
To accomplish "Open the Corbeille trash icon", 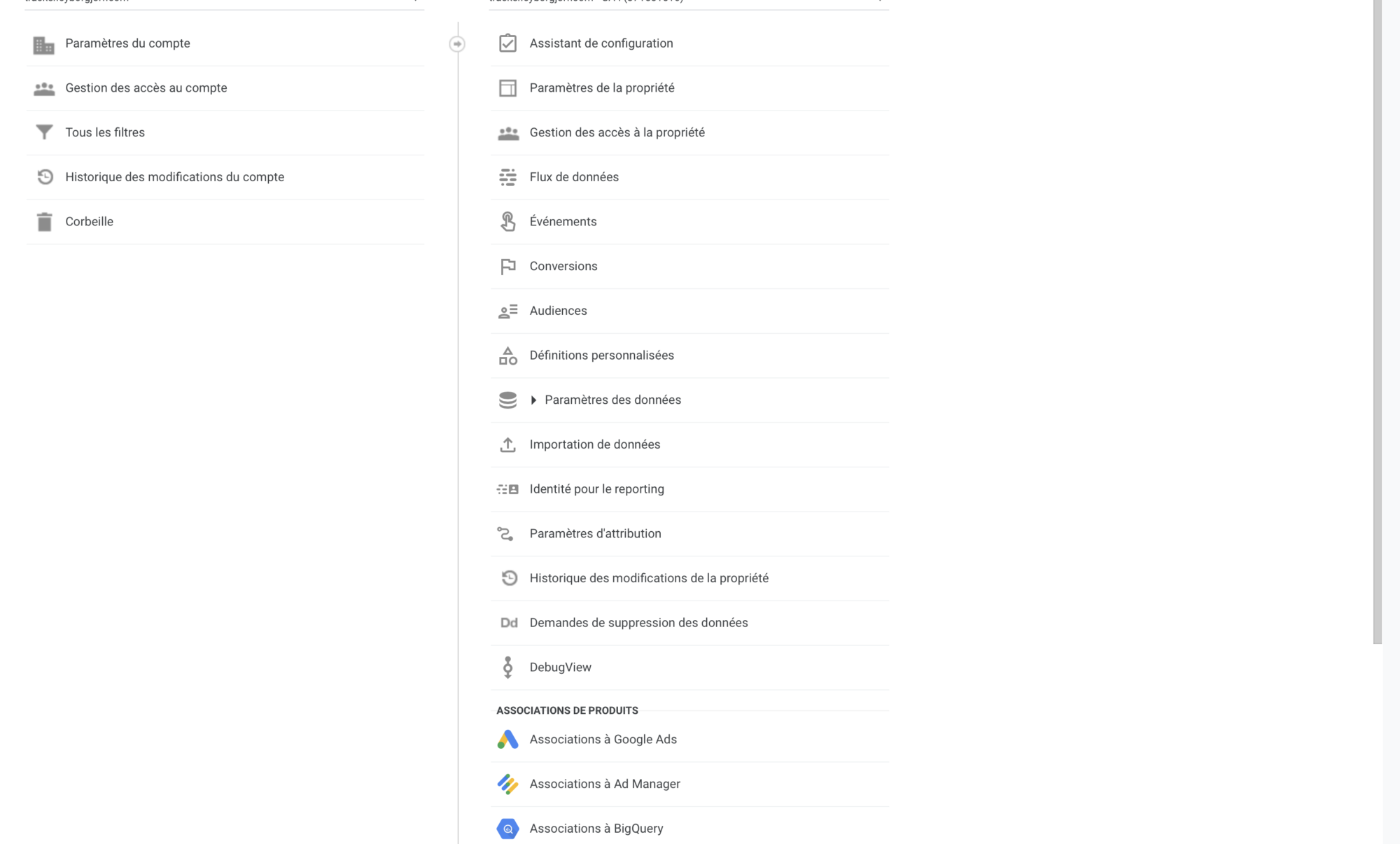I will [44, 222].
